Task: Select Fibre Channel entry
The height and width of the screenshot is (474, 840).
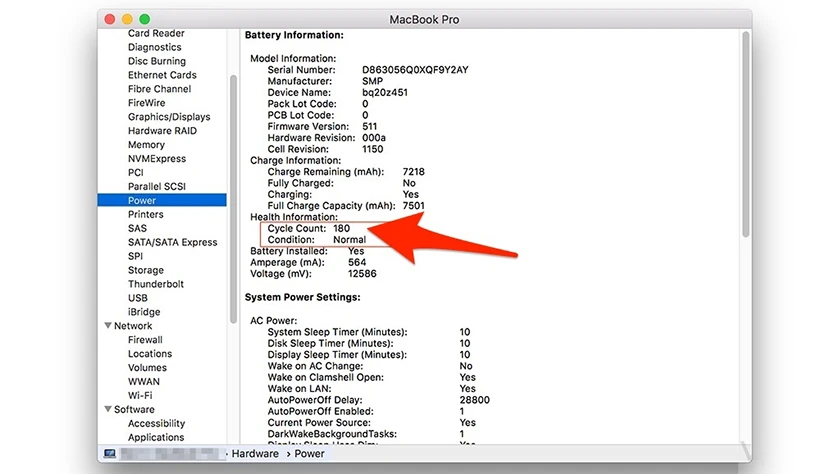Action: point(159,89)
